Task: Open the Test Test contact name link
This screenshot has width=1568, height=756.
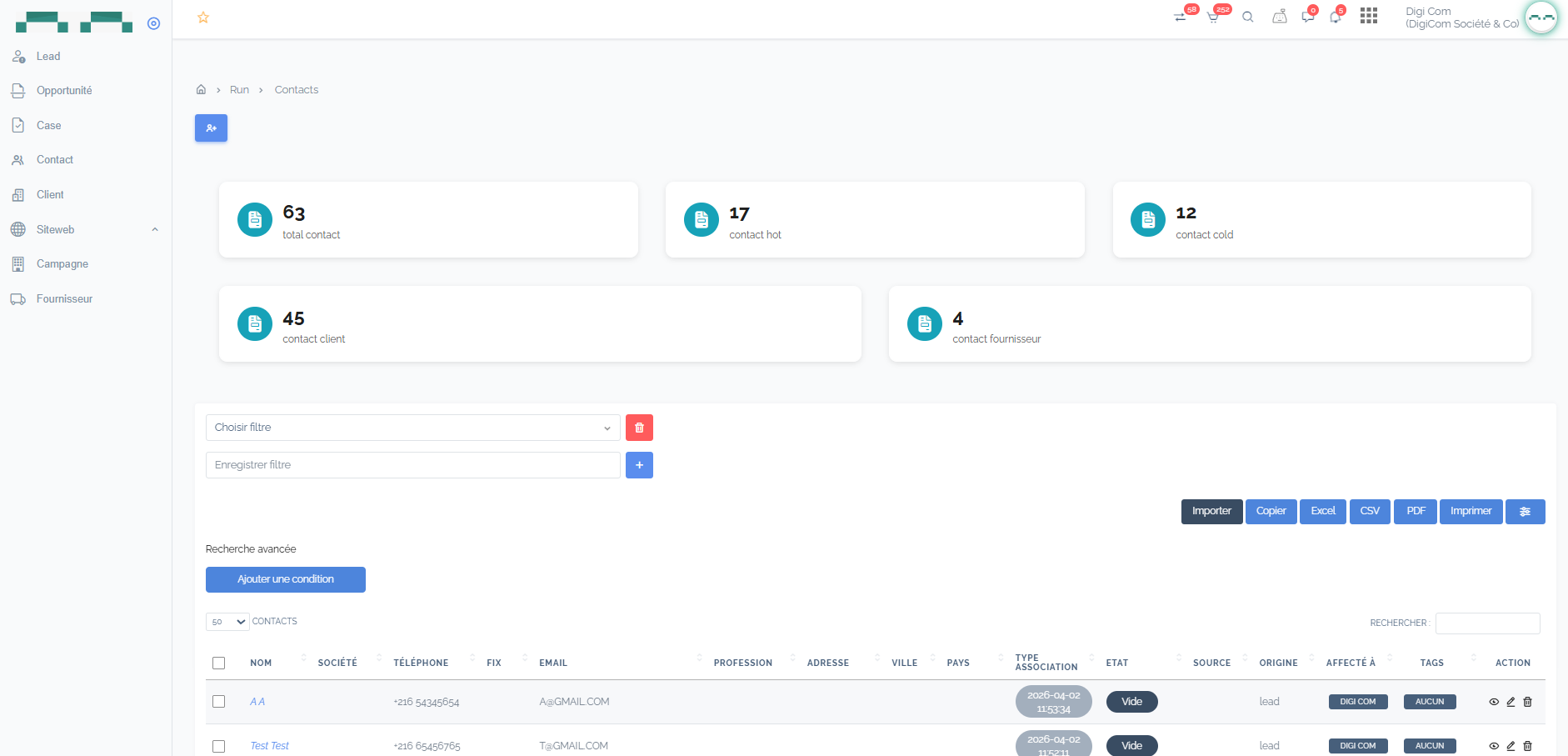Action: pos(270,746)
